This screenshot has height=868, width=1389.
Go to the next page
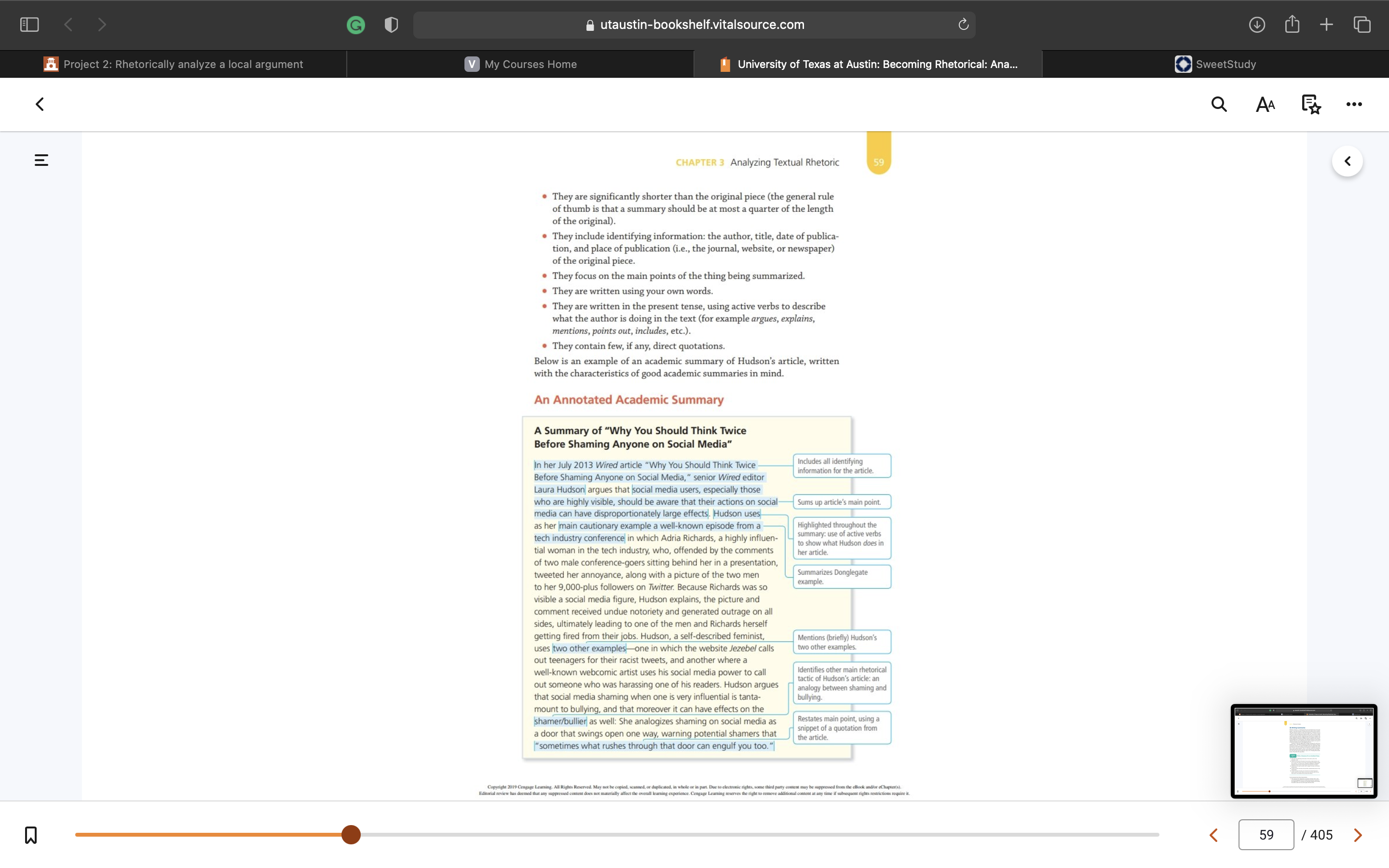1358,835
